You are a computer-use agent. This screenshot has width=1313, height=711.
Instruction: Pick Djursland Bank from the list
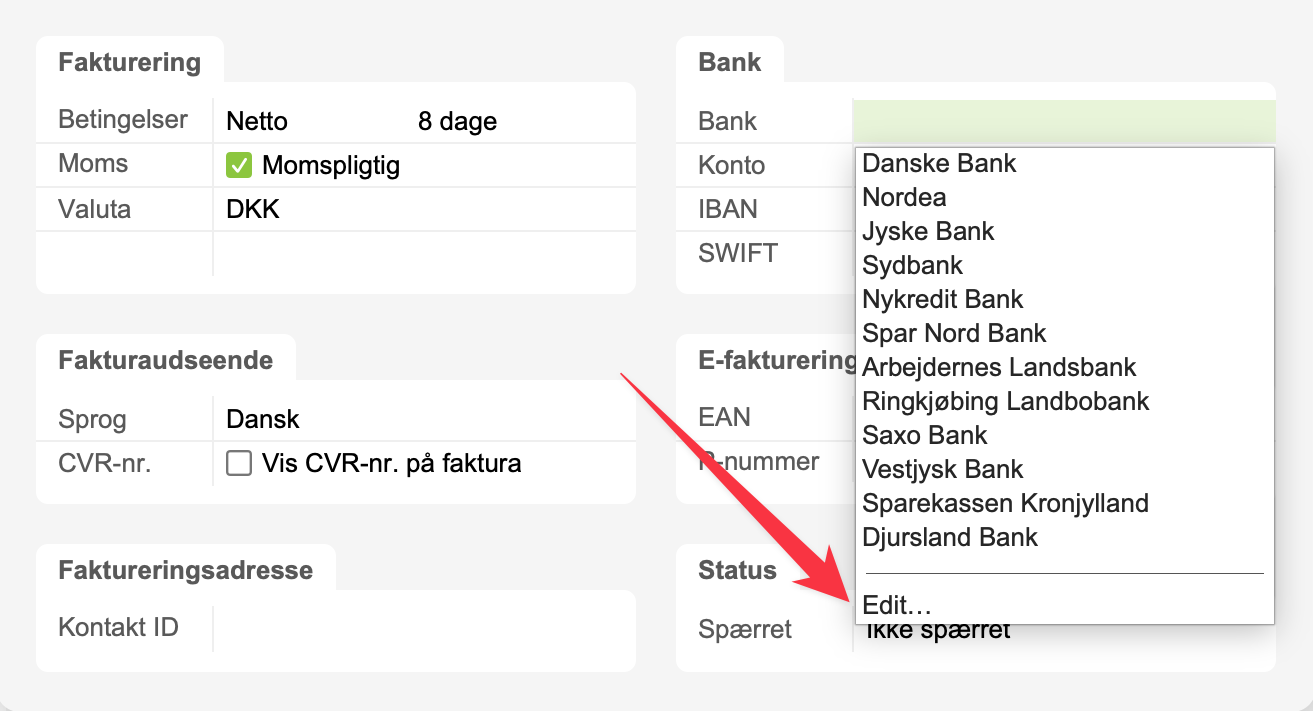click(950, 537)
